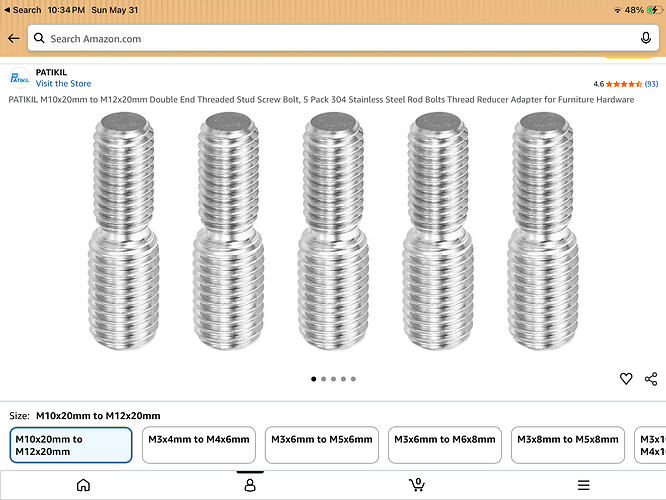Go to fifth image carousel dot

[353, 379]
